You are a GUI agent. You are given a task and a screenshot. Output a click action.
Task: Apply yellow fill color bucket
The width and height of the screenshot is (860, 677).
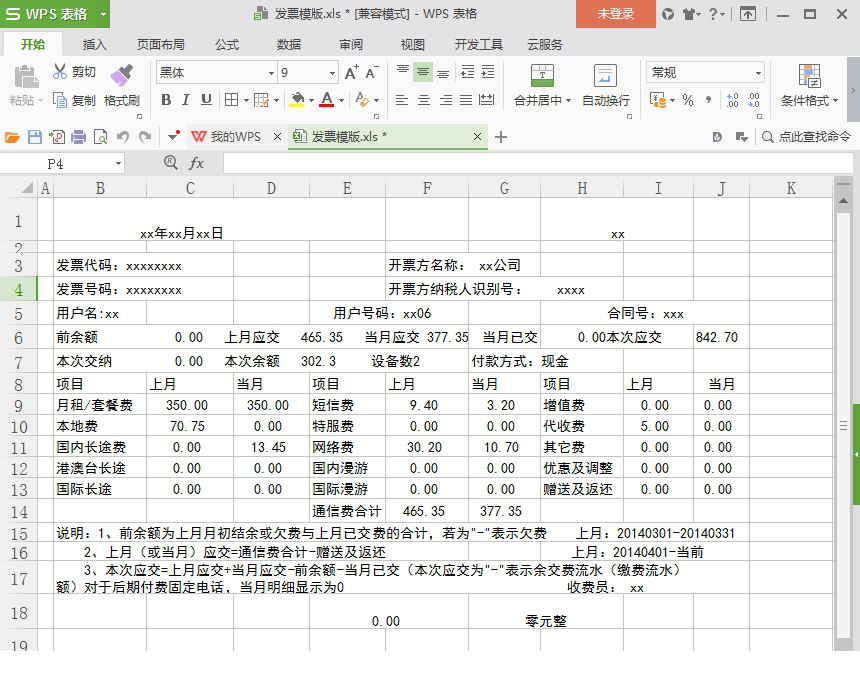297,100
